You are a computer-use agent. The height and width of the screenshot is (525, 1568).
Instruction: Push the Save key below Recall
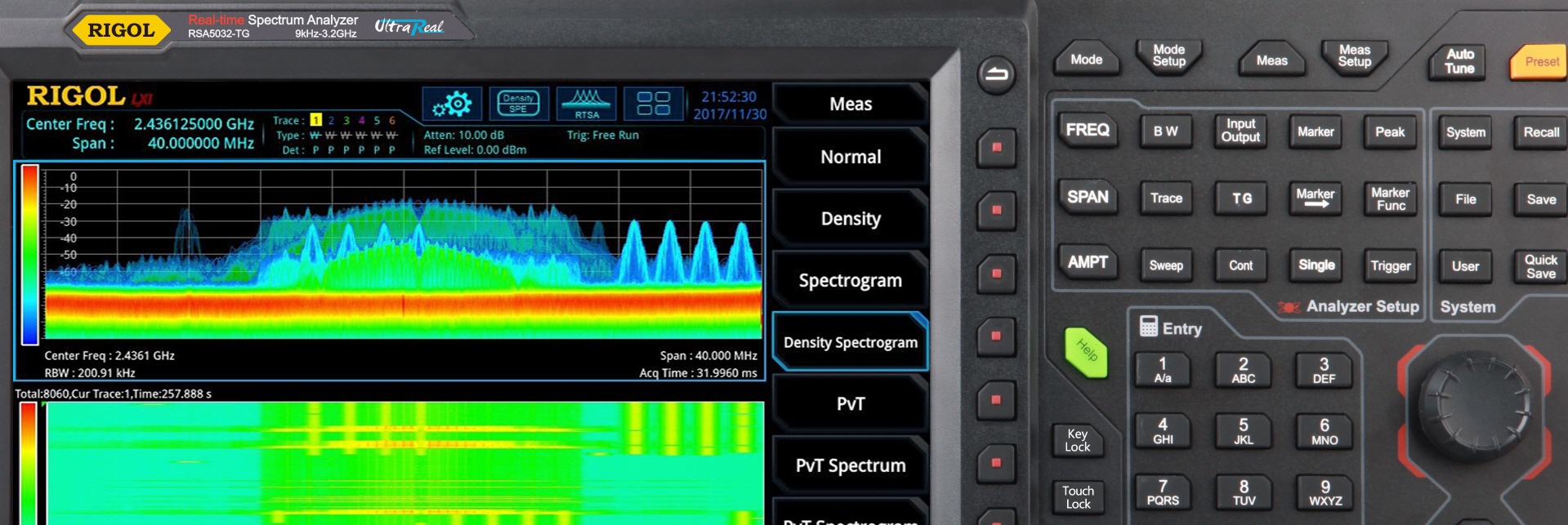coord(1541,199)
